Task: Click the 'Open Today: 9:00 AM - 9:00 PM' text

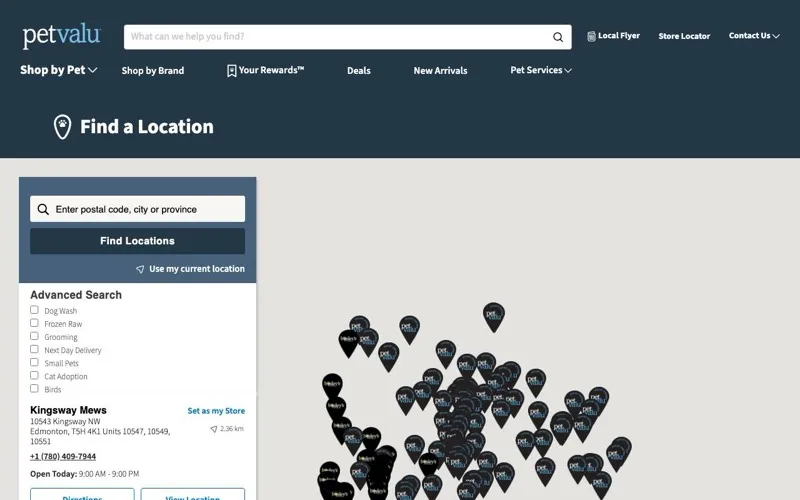Action: pos(85,474)
